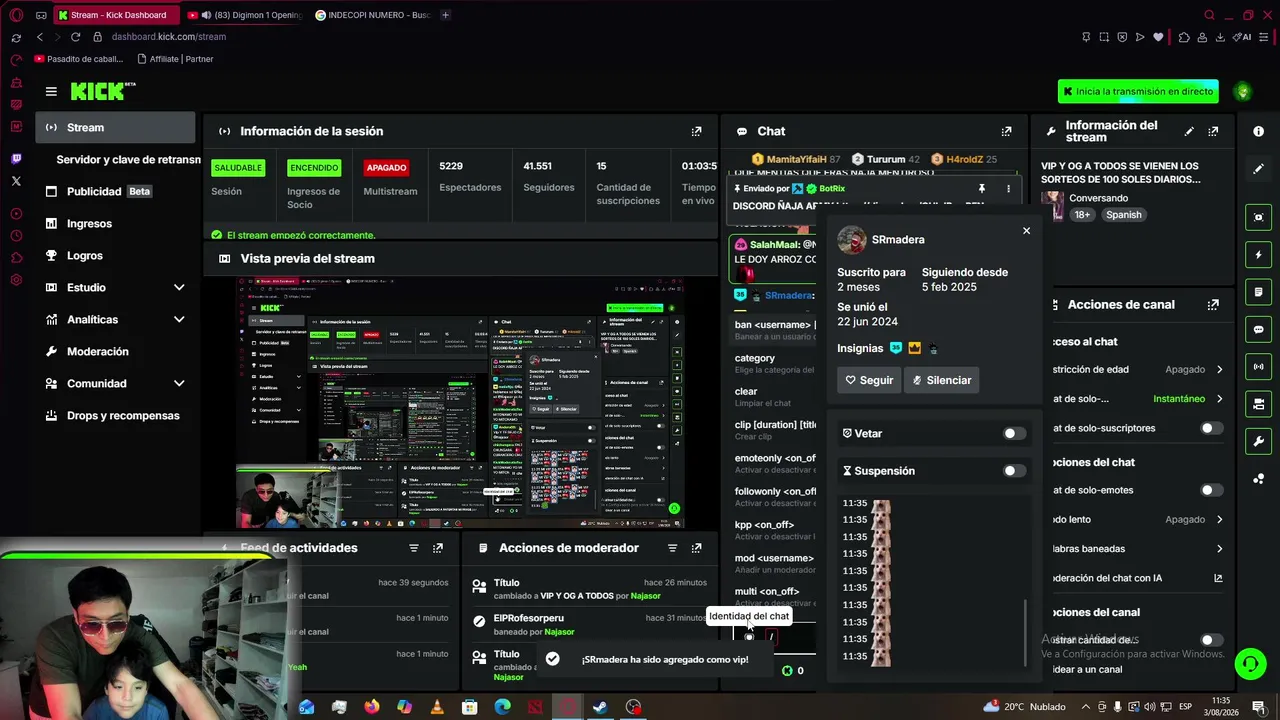Pop out the Acciones de canal panel
1280x720 pixels.
1213,305
